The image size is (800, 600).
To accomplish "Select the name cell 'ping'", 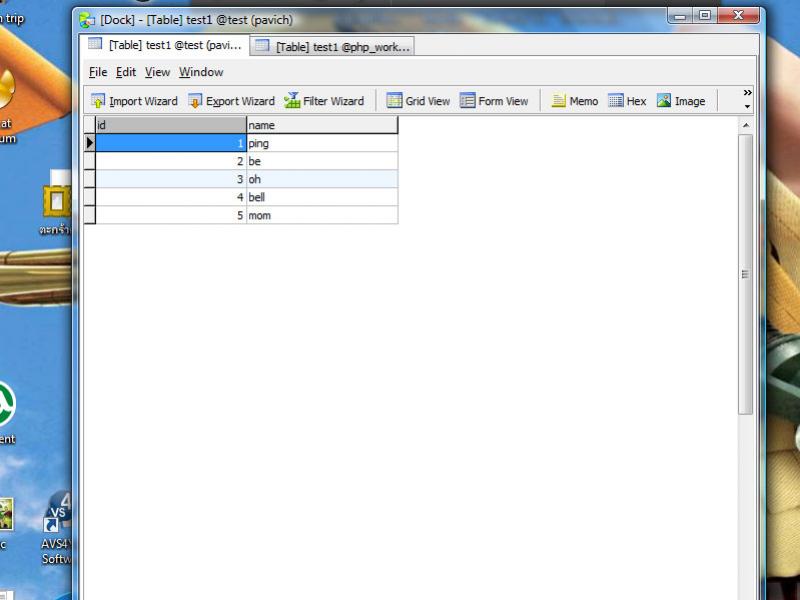I will 322,143.
